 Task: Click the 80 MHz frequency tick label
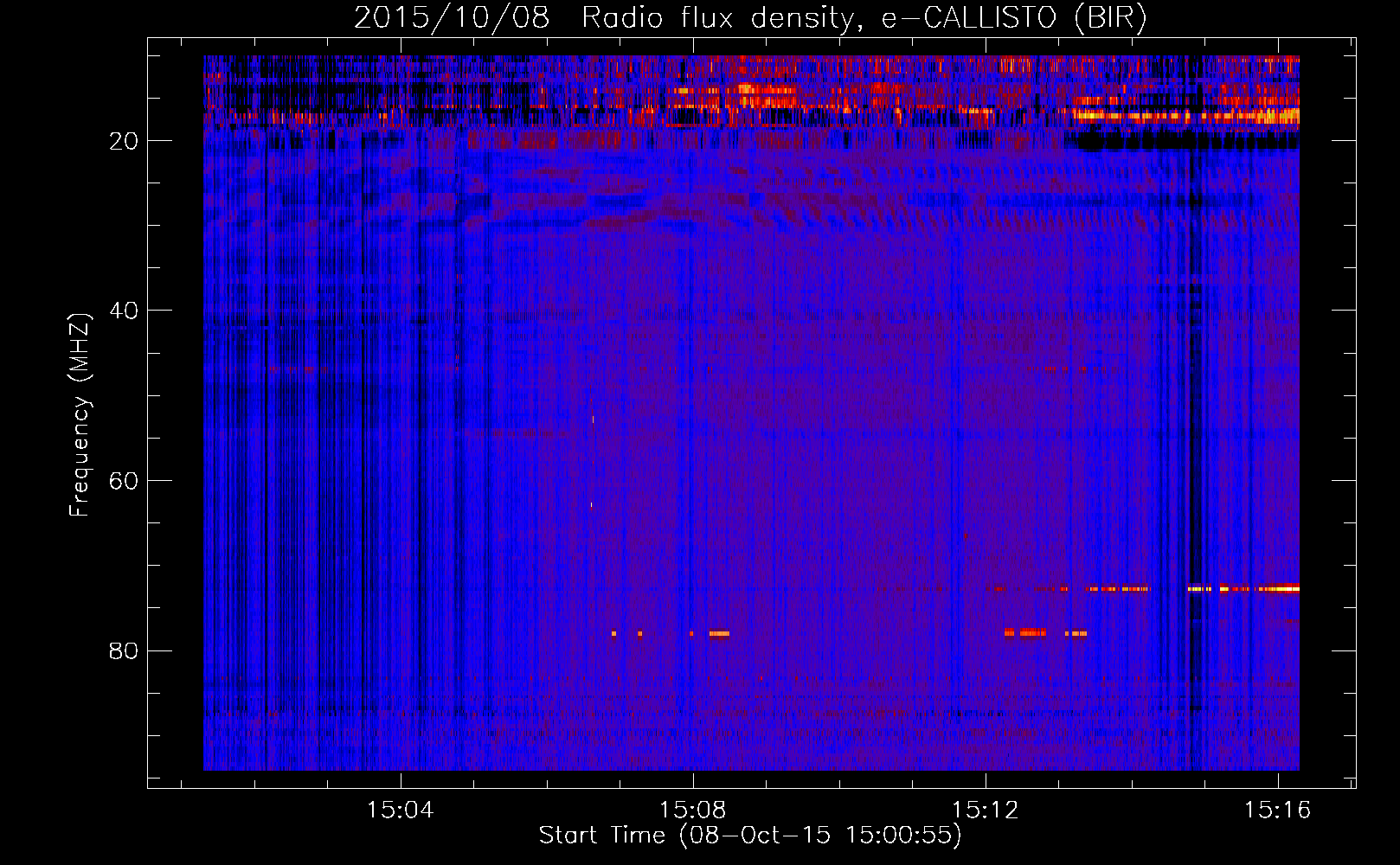pyautogui.click(x=124, y=650)
